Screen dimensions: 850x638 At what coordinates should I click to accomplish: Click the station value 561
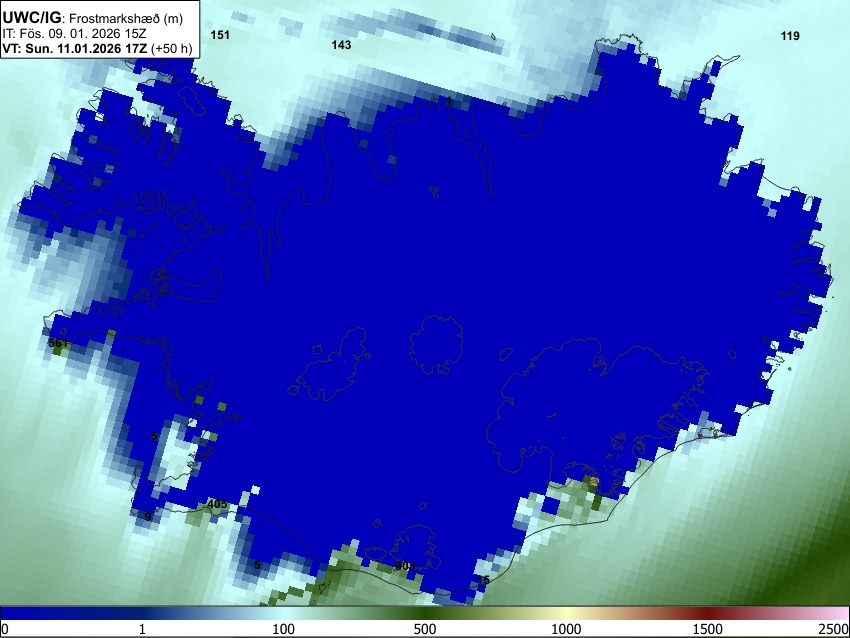click(x=57, y=343)
